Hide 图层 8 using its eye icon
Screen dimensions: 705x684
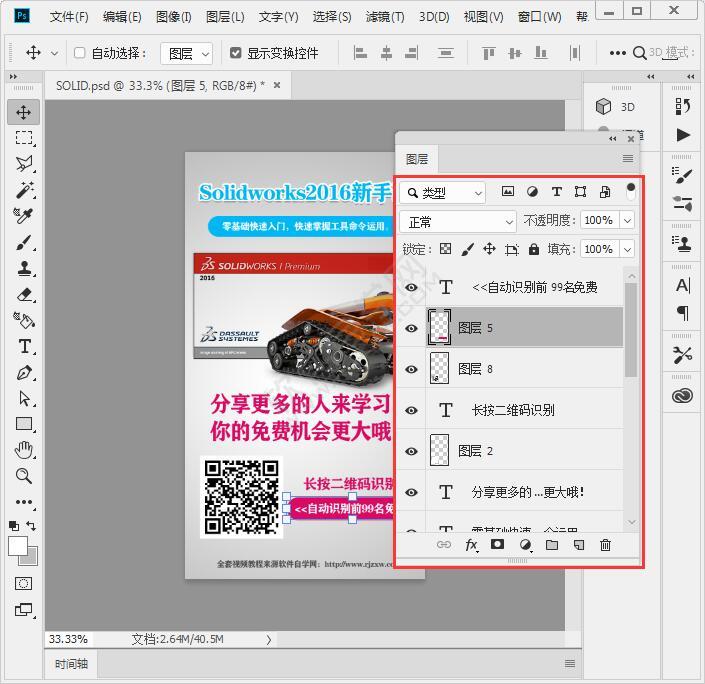coord(411,369)
